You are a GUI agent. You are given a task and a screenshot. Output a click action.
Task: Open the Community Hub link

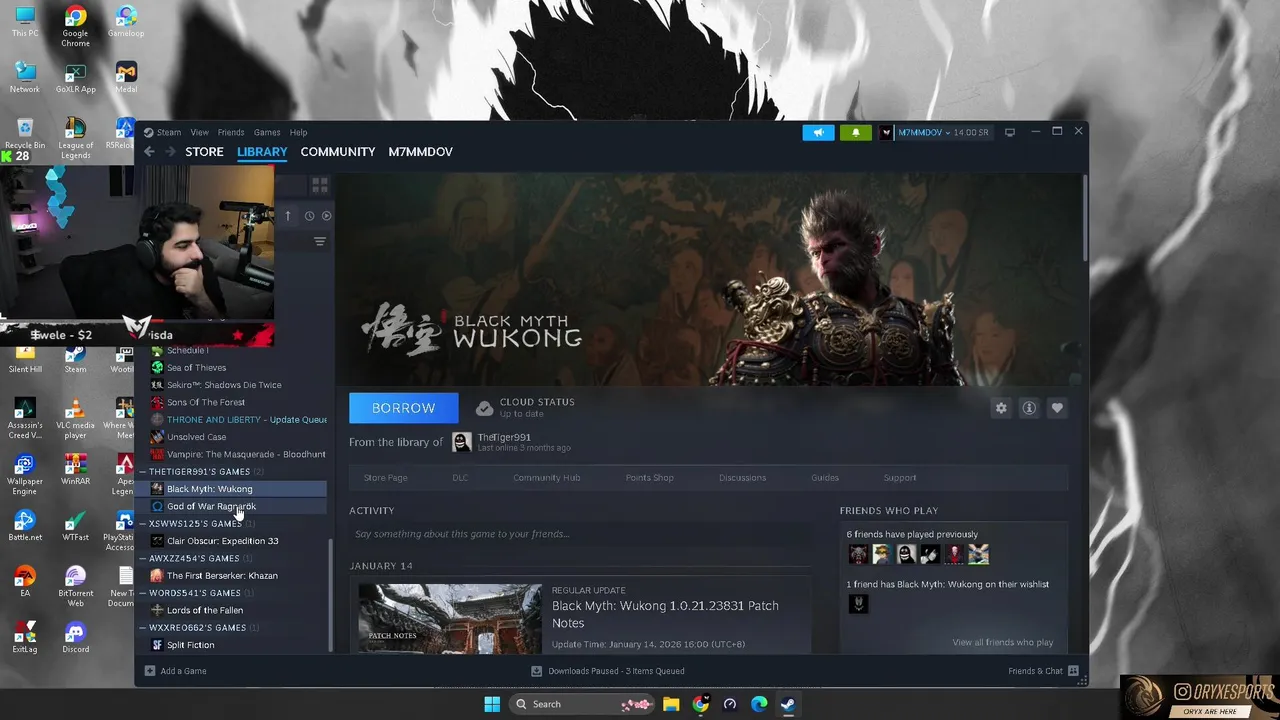click(546, 478)
